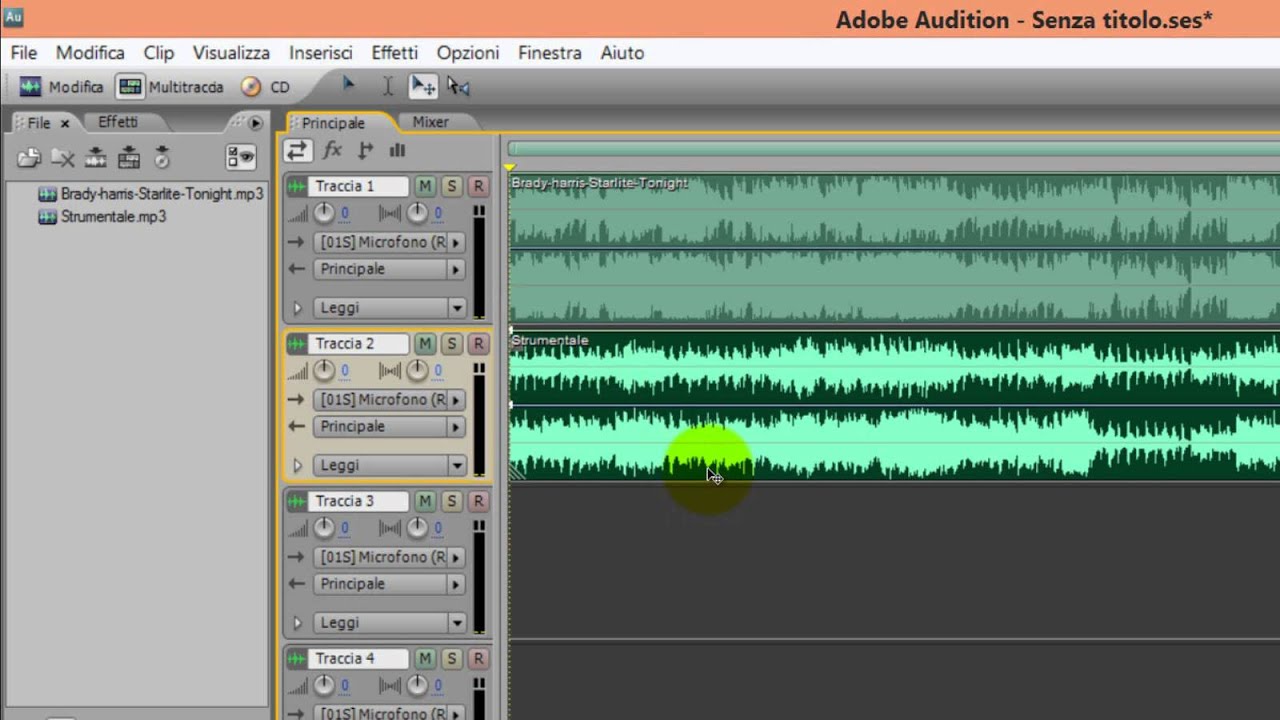Image resolution: width=1280 pixels, height=720 pixels.
Task: Click the edit file icon with the clock
Action: 162,157
